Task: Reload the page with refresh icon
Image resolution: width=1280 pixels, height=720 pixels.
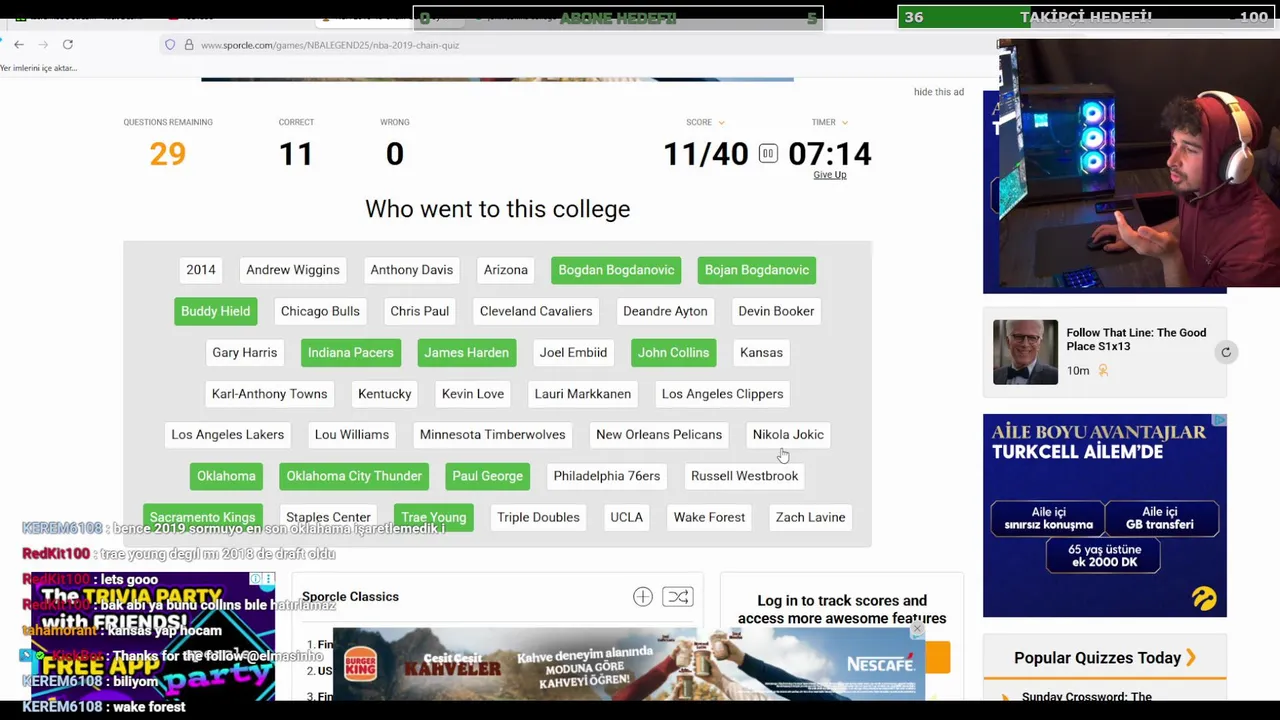Action: tap(68, 44)
